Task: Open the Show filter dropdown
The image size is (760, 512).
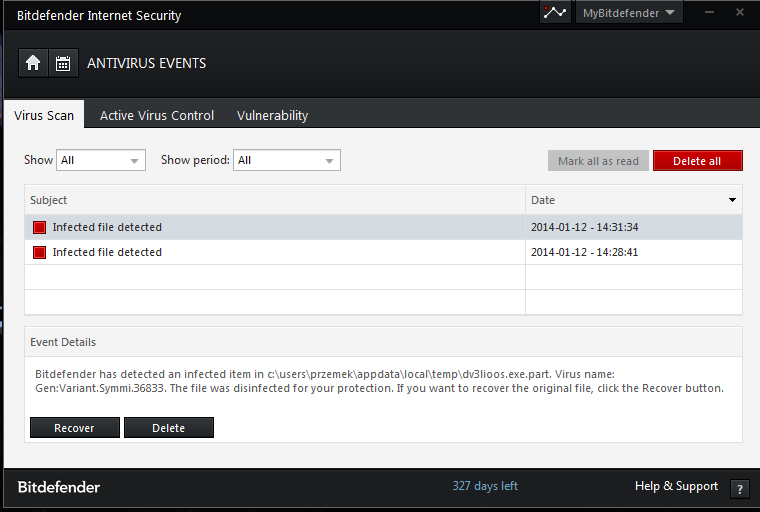Action: 101,160
